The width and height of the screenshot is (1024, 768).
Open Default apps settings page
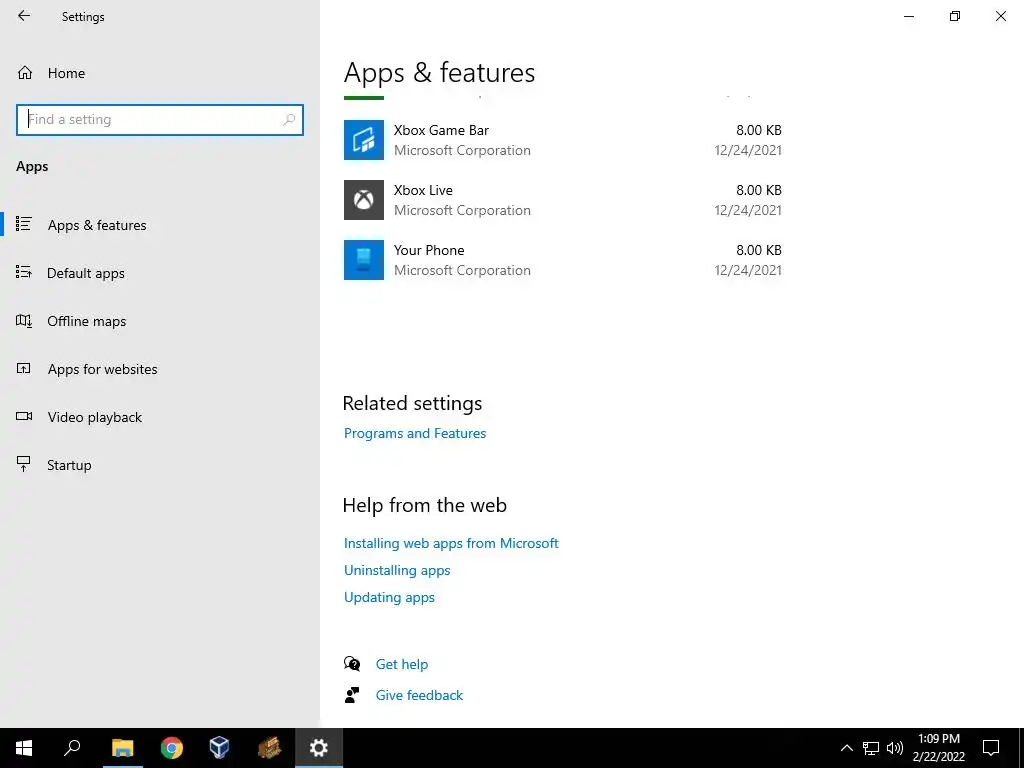click(86, 273)
